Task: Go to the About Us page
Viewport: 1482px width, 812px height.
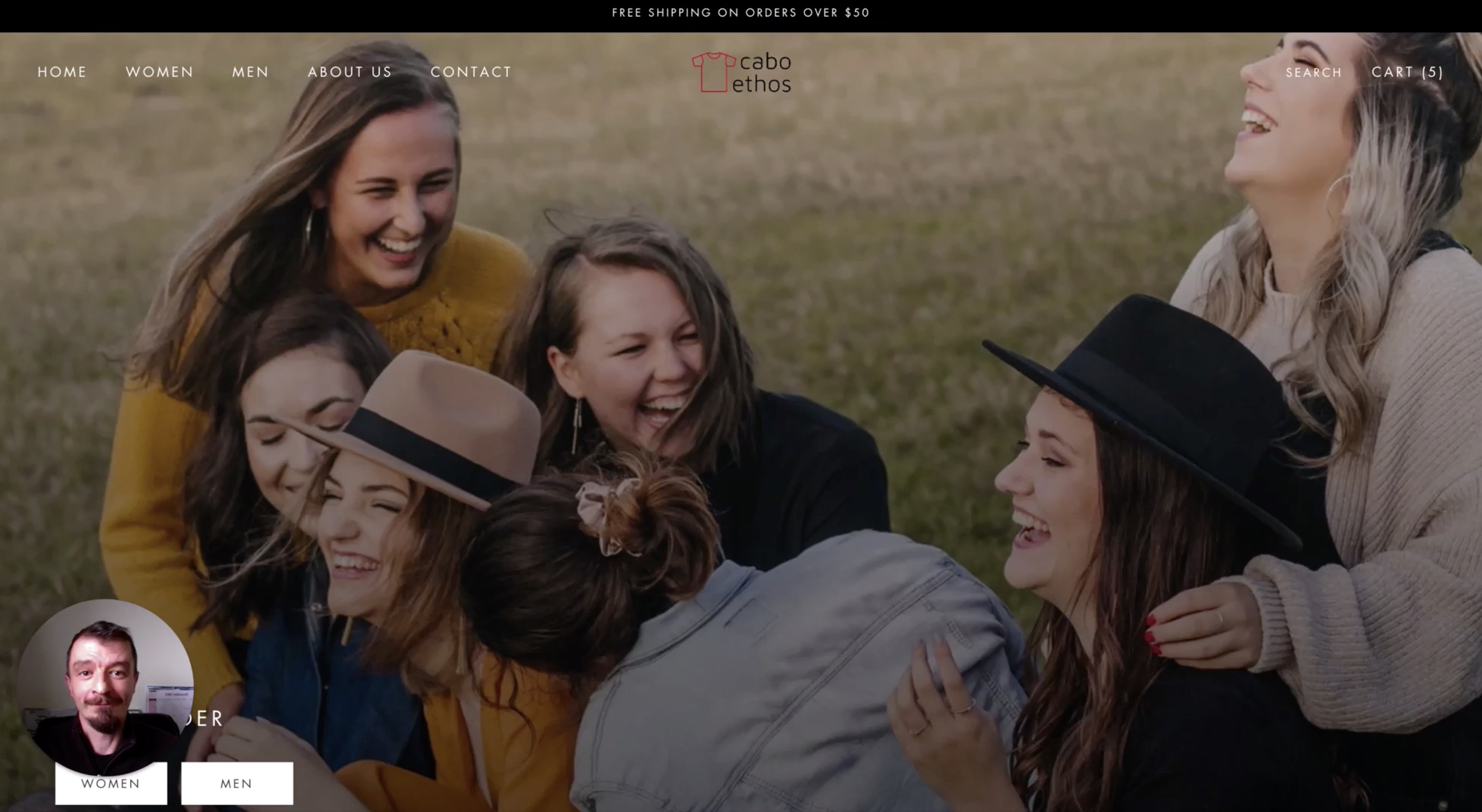Action: [350, 72]
